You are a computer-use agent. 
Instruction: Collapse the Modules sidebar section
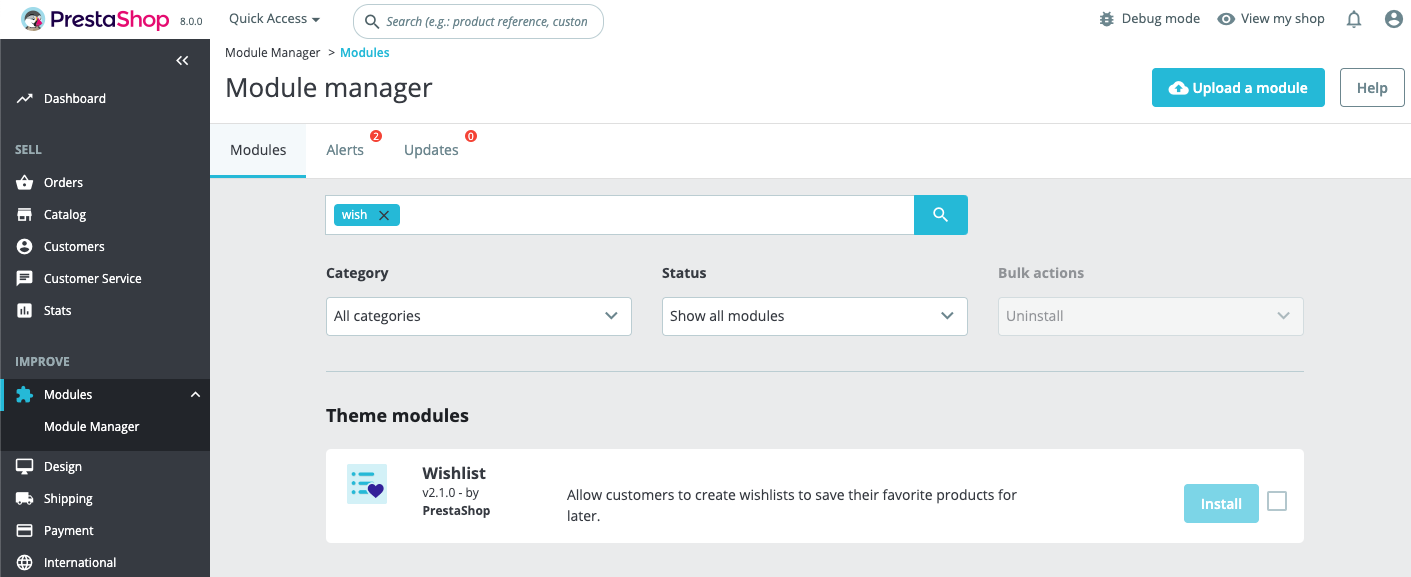[x=195, y=395]
